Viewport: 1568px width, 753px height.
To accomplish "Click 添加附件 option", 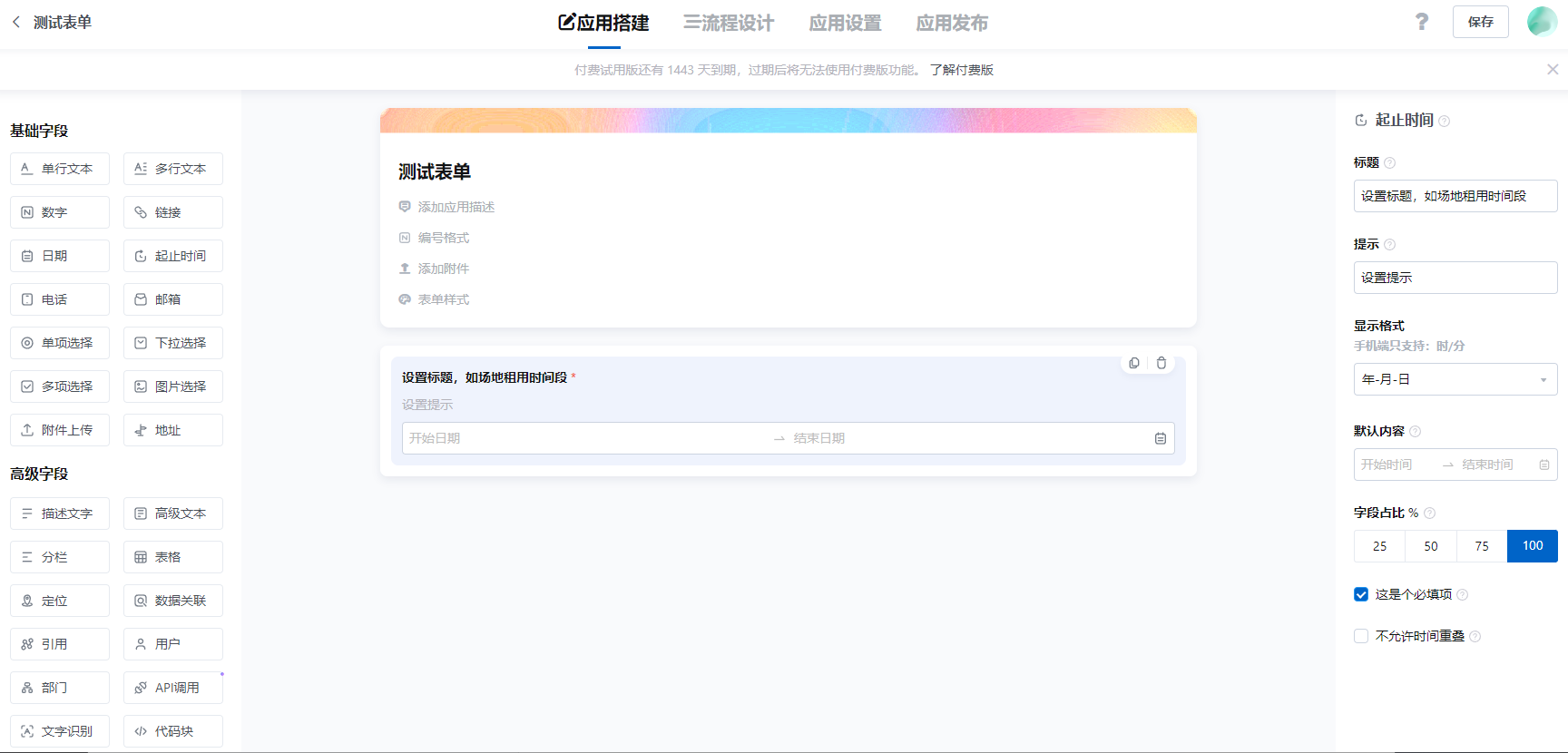I will 434,269.
